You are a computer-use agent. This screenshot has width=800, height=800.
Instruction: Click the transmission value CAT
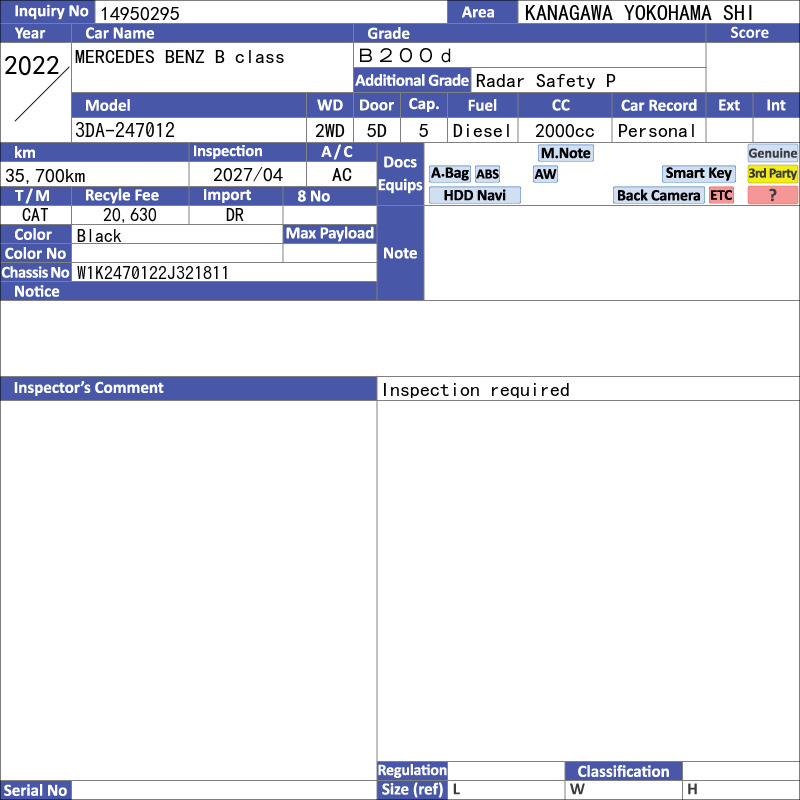tap(35, 215)
